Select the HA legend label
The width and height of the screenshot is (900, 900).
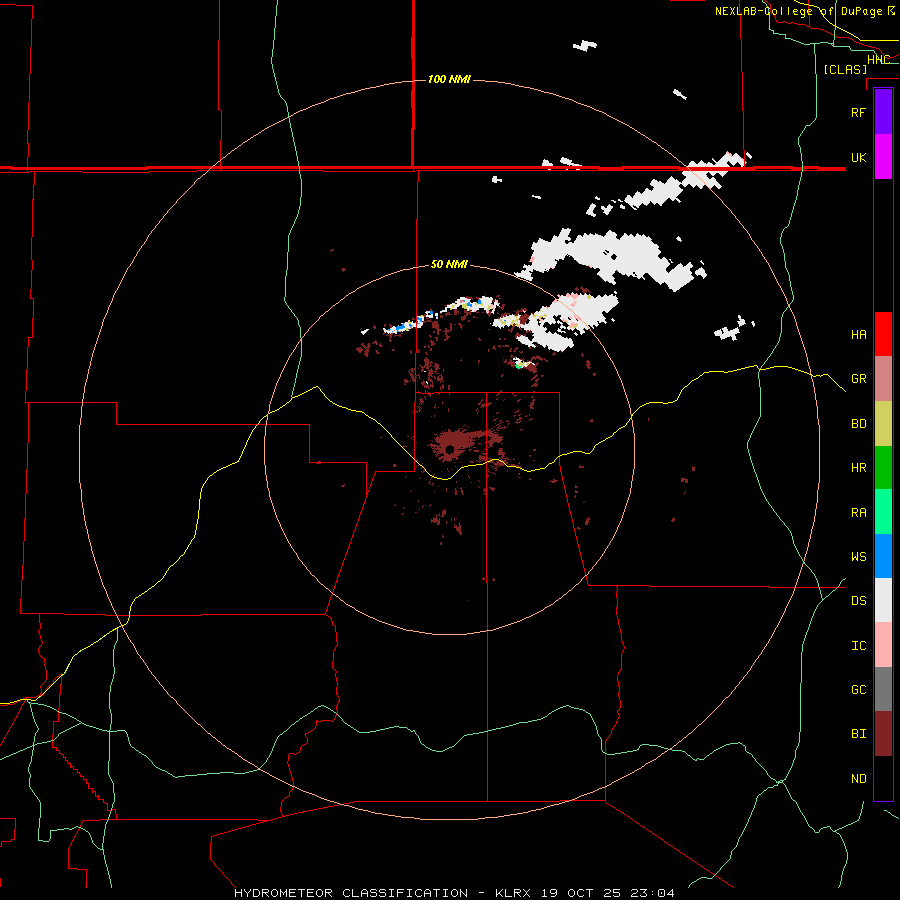tap(858, 334)
